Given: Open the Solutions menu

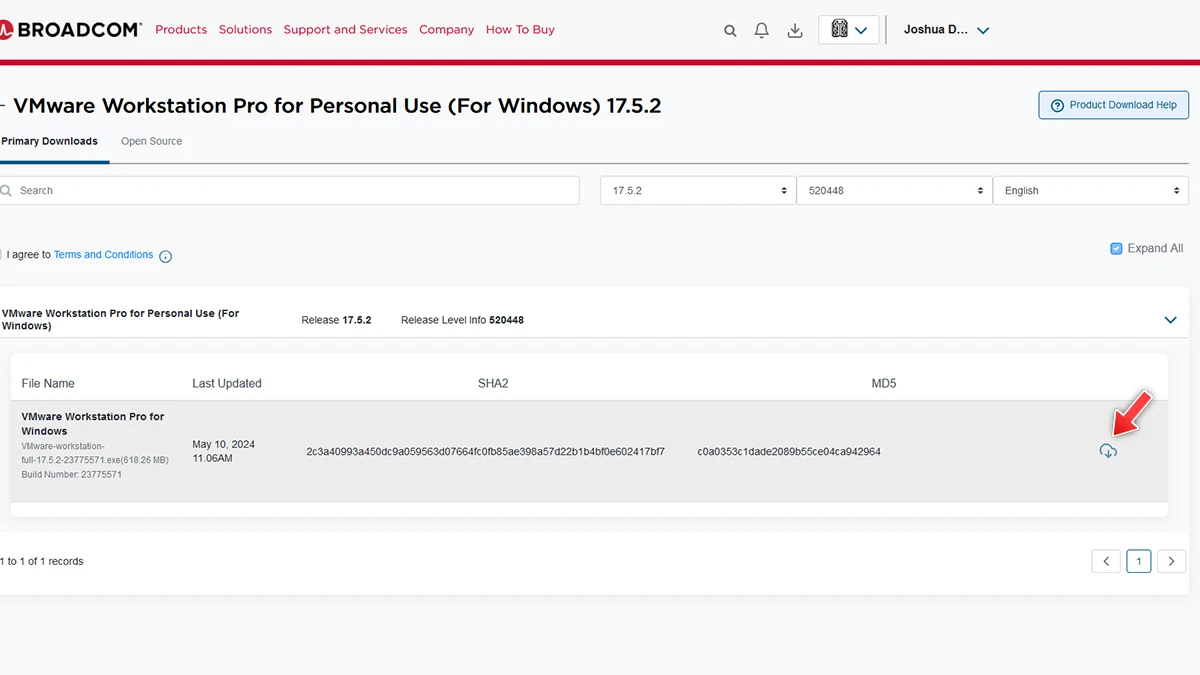Looking at the screenshot, I should 245,30.
